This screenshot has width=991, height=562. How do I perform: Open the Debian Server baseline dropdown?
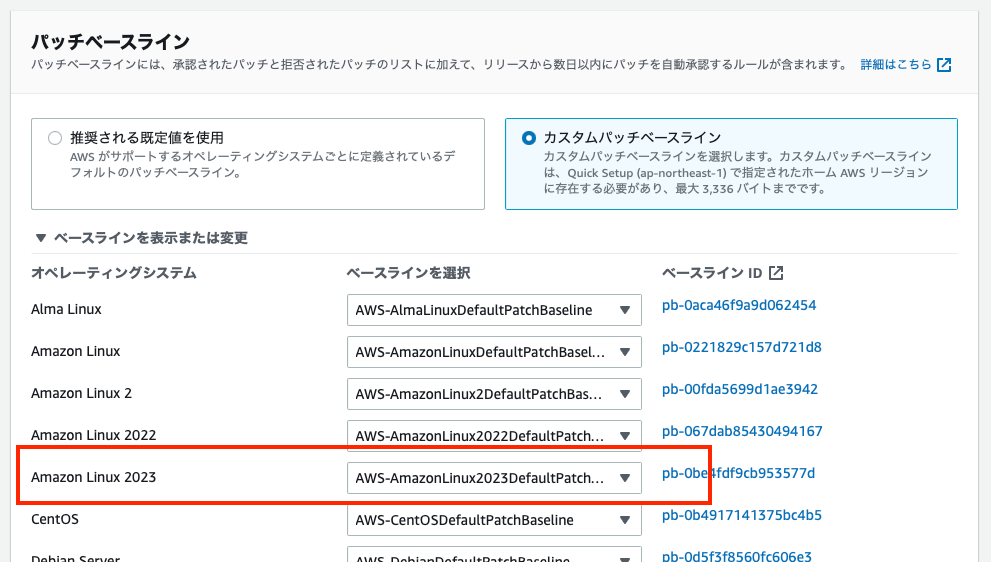coord(494,554)
